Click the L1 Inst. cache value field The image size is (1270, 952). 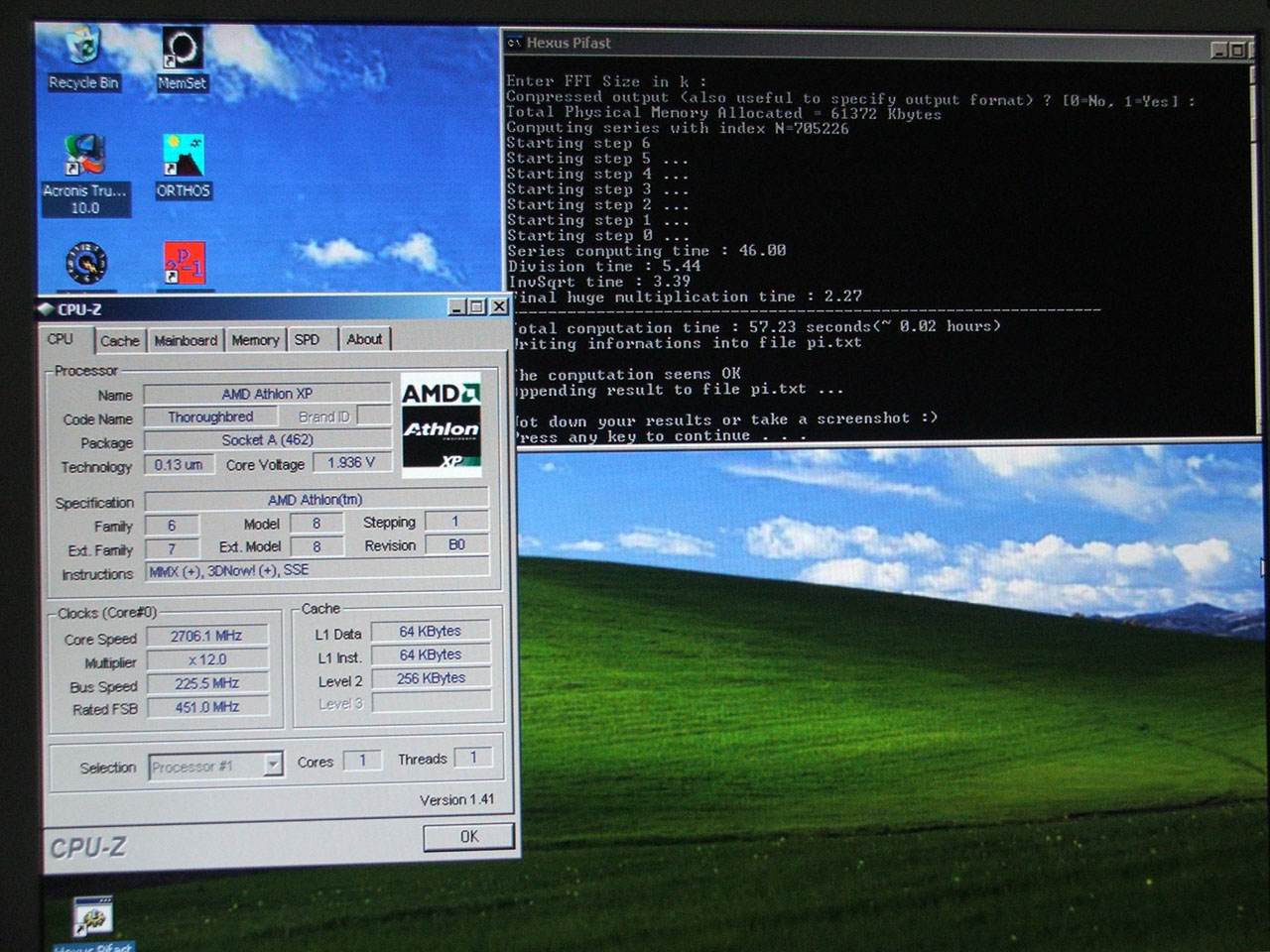pos(431,654)
